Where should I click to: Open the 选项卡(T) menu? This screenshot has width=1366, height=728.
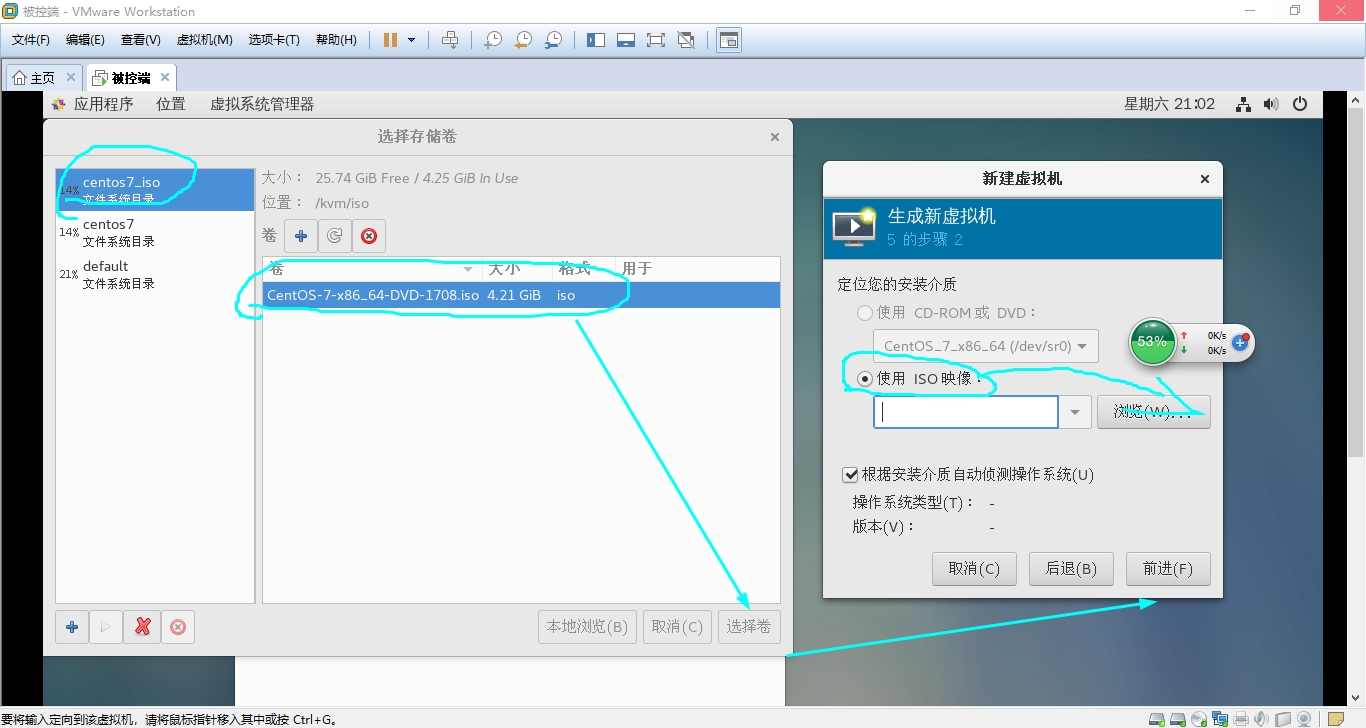(274, 40)
